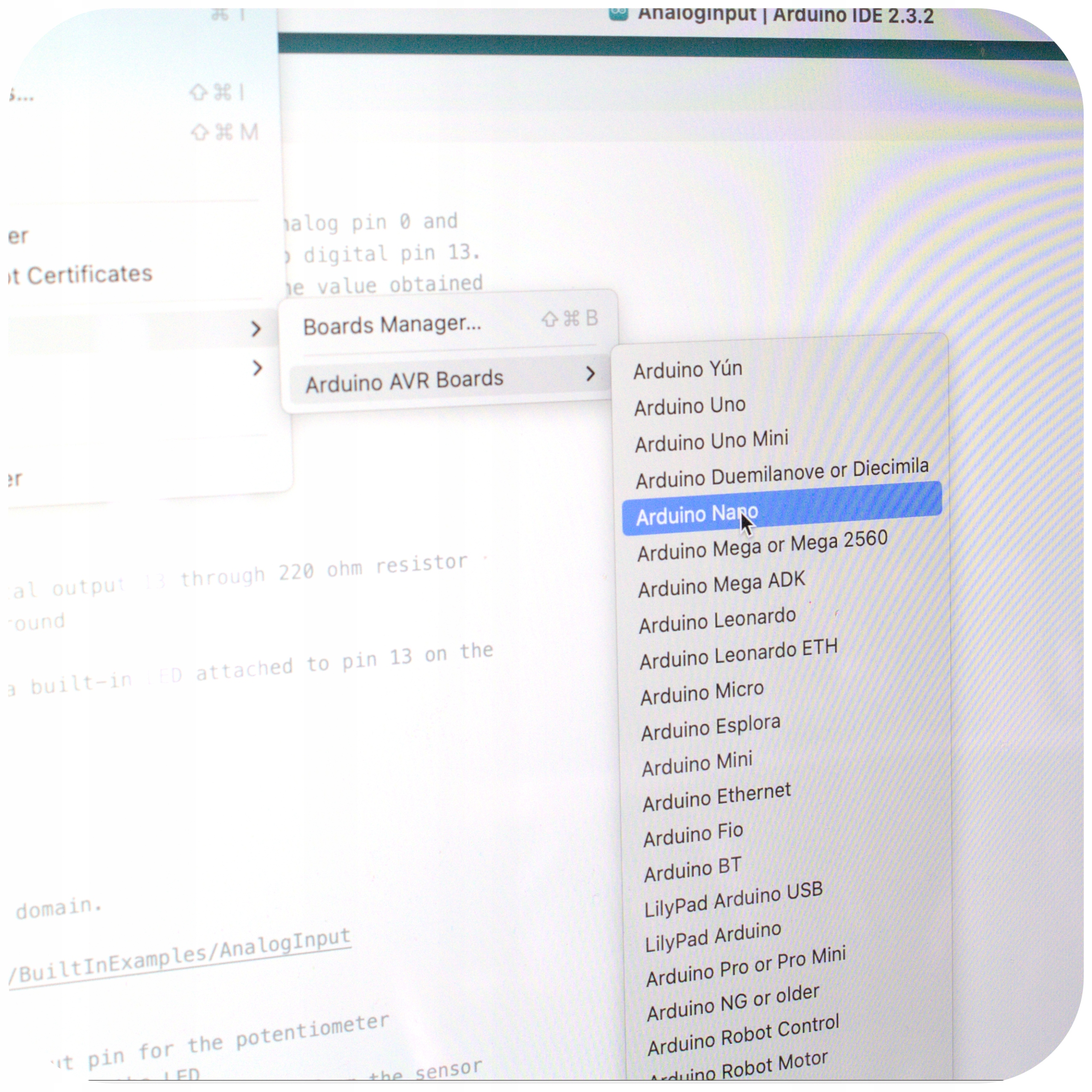Select Arduino Mega ADK board
The image size is (1092, 1092).
721,584
